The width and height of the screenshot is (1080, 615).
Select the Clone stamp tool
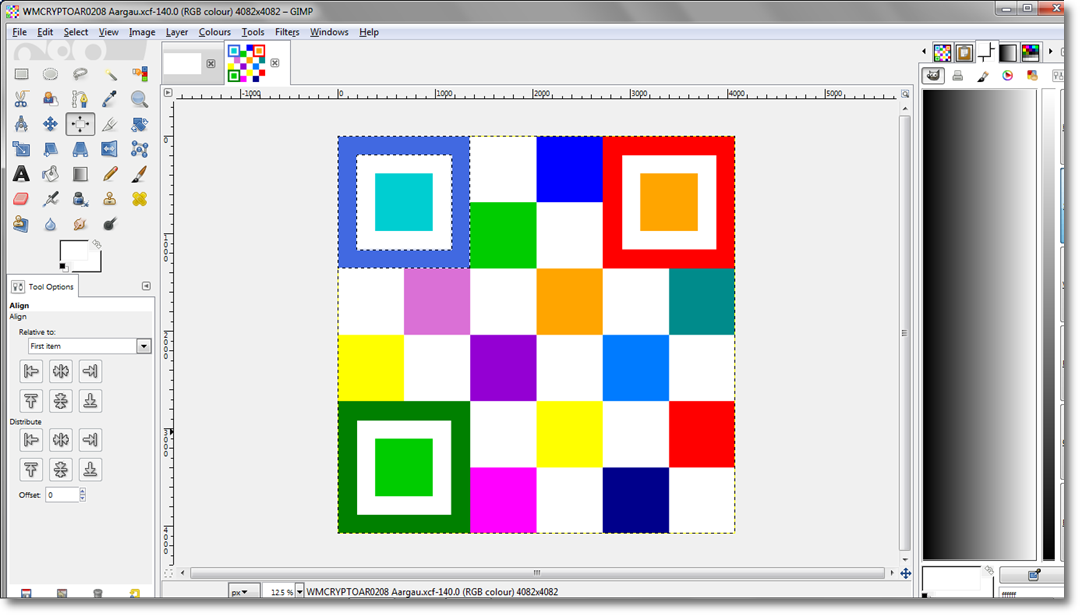[110, 199]
